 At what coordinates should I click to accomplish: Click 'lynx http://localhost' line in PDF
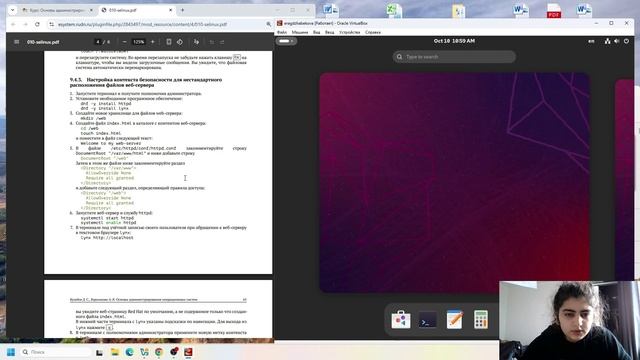[107, 238]
